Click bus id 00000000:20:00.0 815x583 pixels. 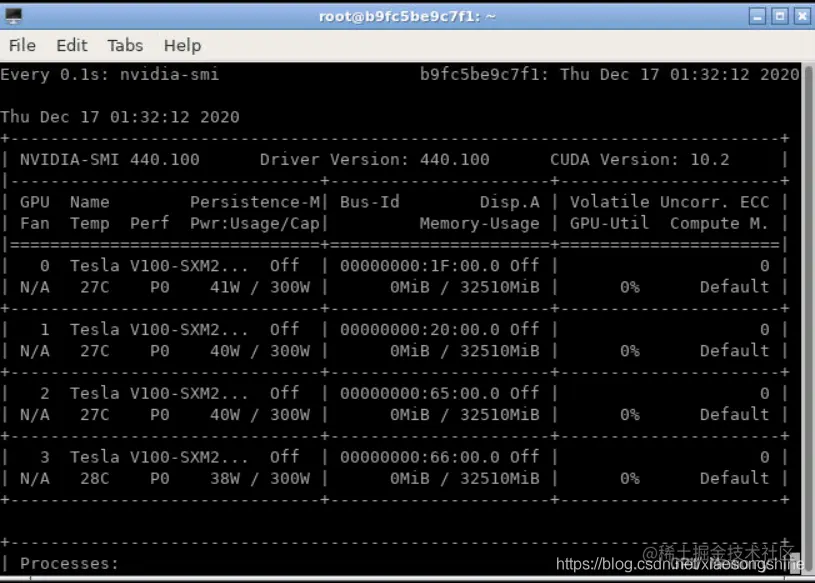(x=420, y=329)
